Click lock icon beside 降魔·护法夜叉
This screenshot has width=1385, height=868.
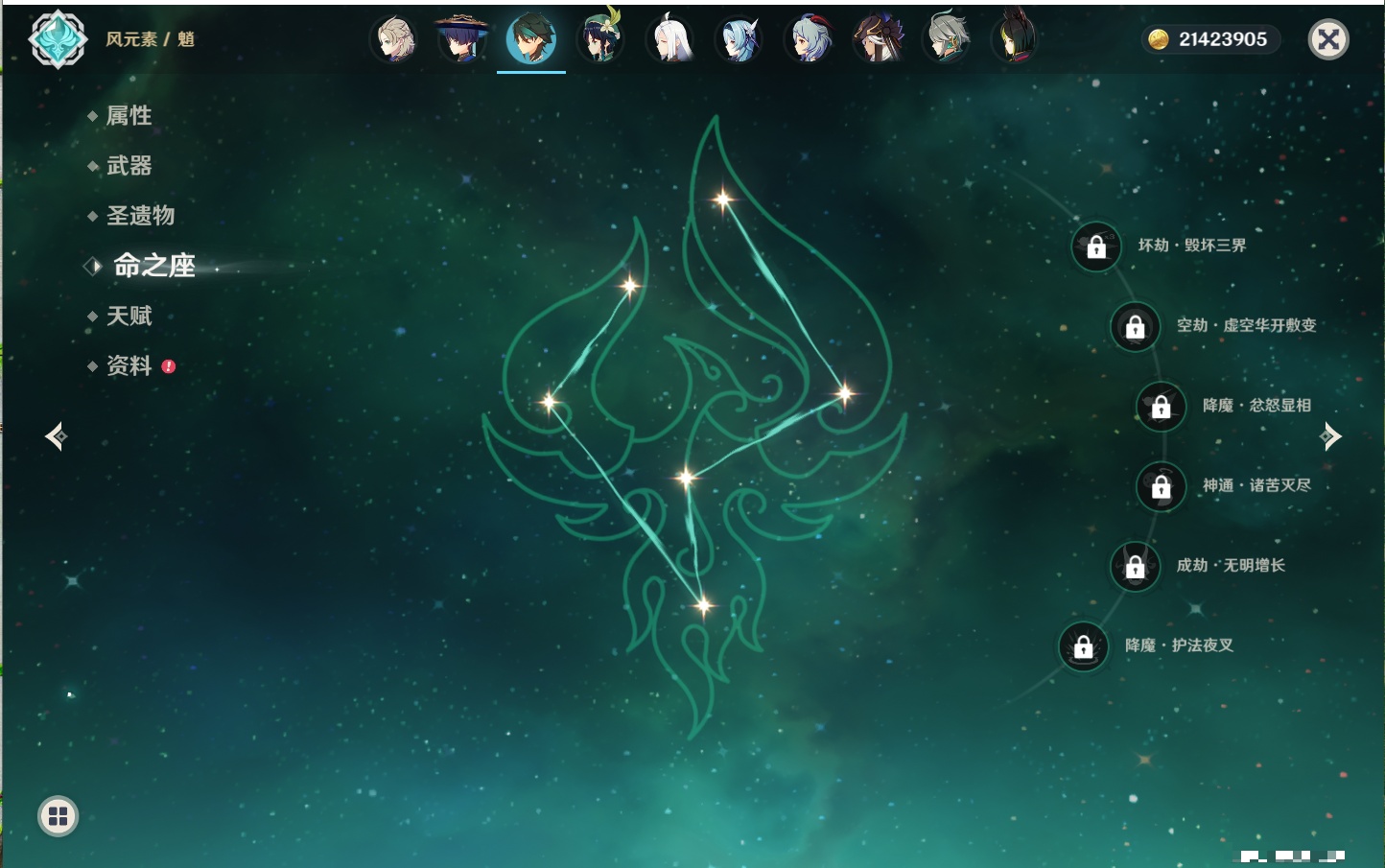1084,647
